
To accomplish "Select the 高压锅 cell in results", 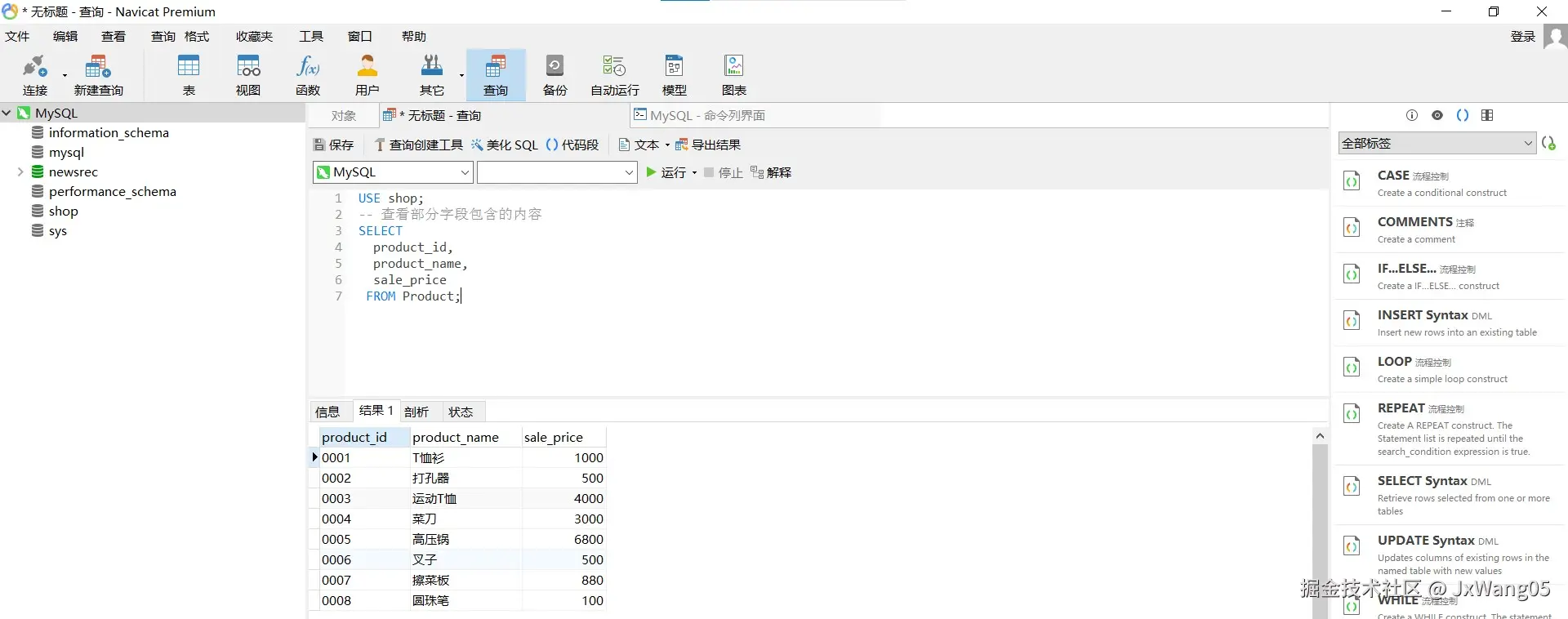I will [465, 539].
